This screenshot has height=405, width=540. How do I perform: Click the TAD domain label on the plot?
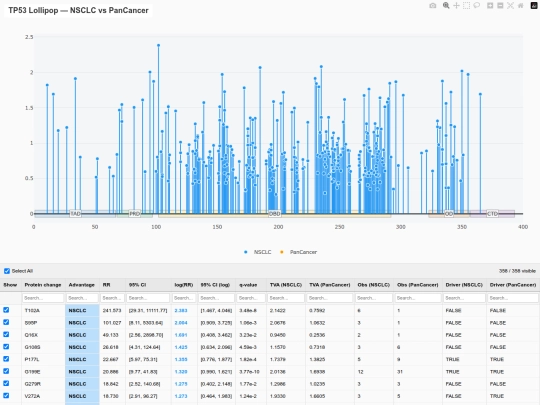pos(75,214)
